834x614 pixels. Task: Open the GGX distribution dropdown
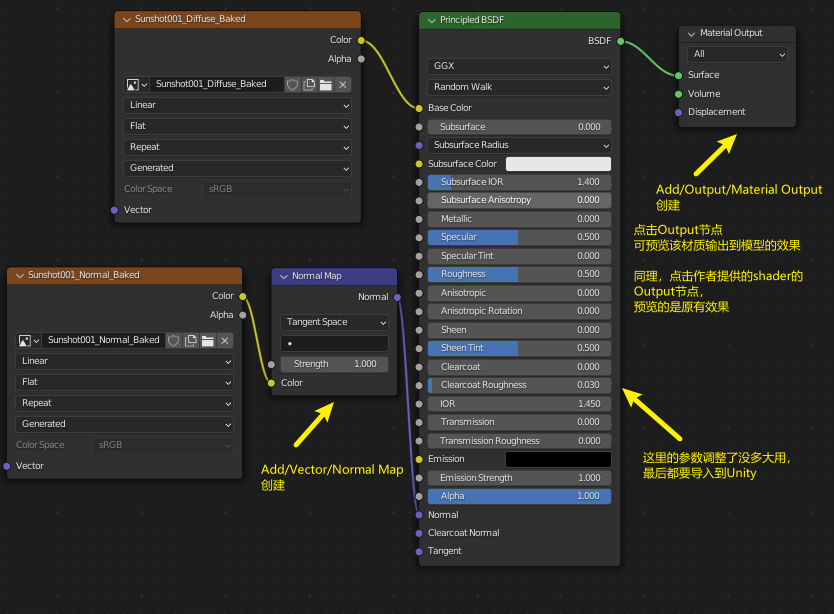[519, 66]
